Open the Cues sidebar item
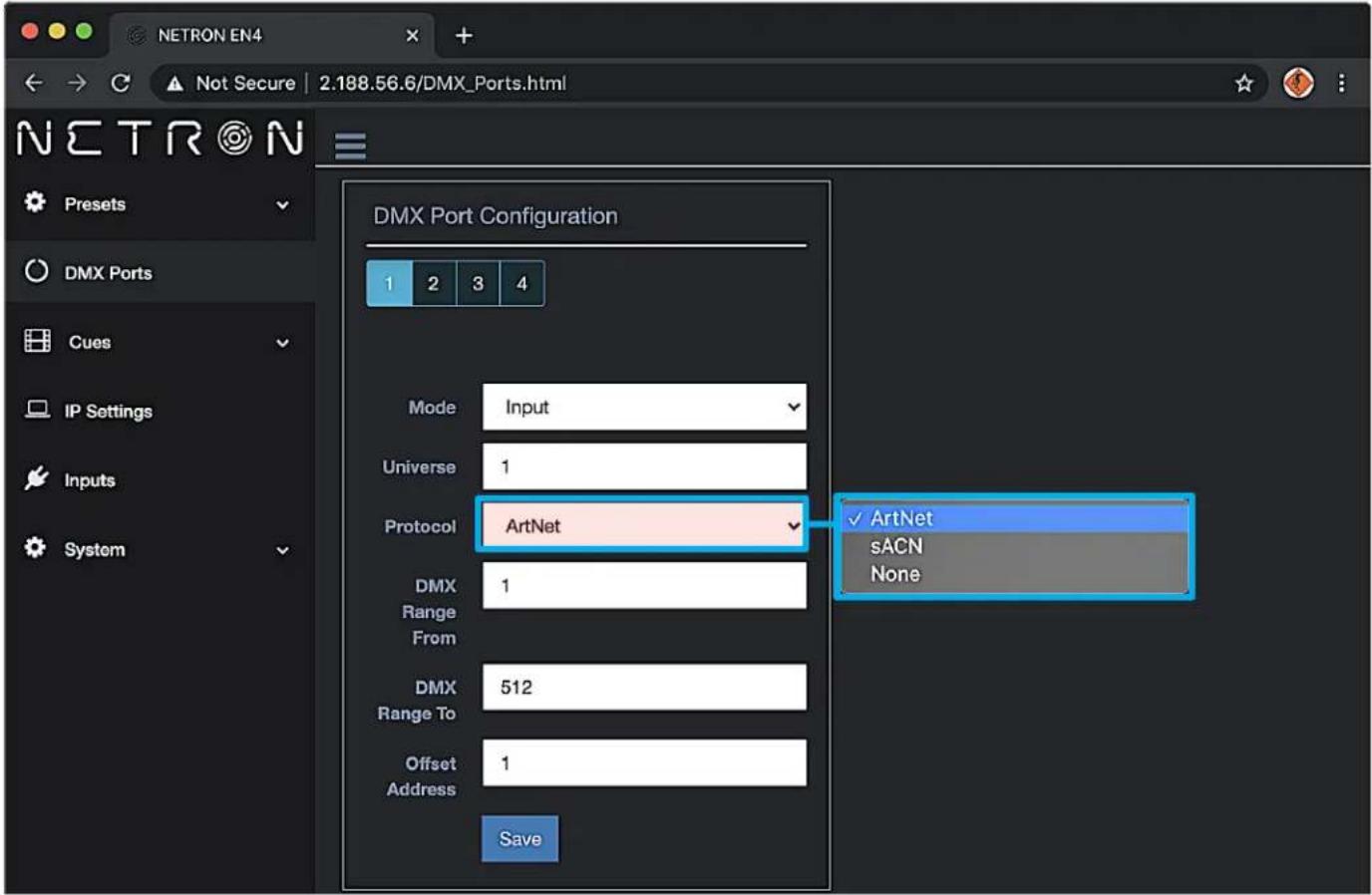 (x=160, y=342)
